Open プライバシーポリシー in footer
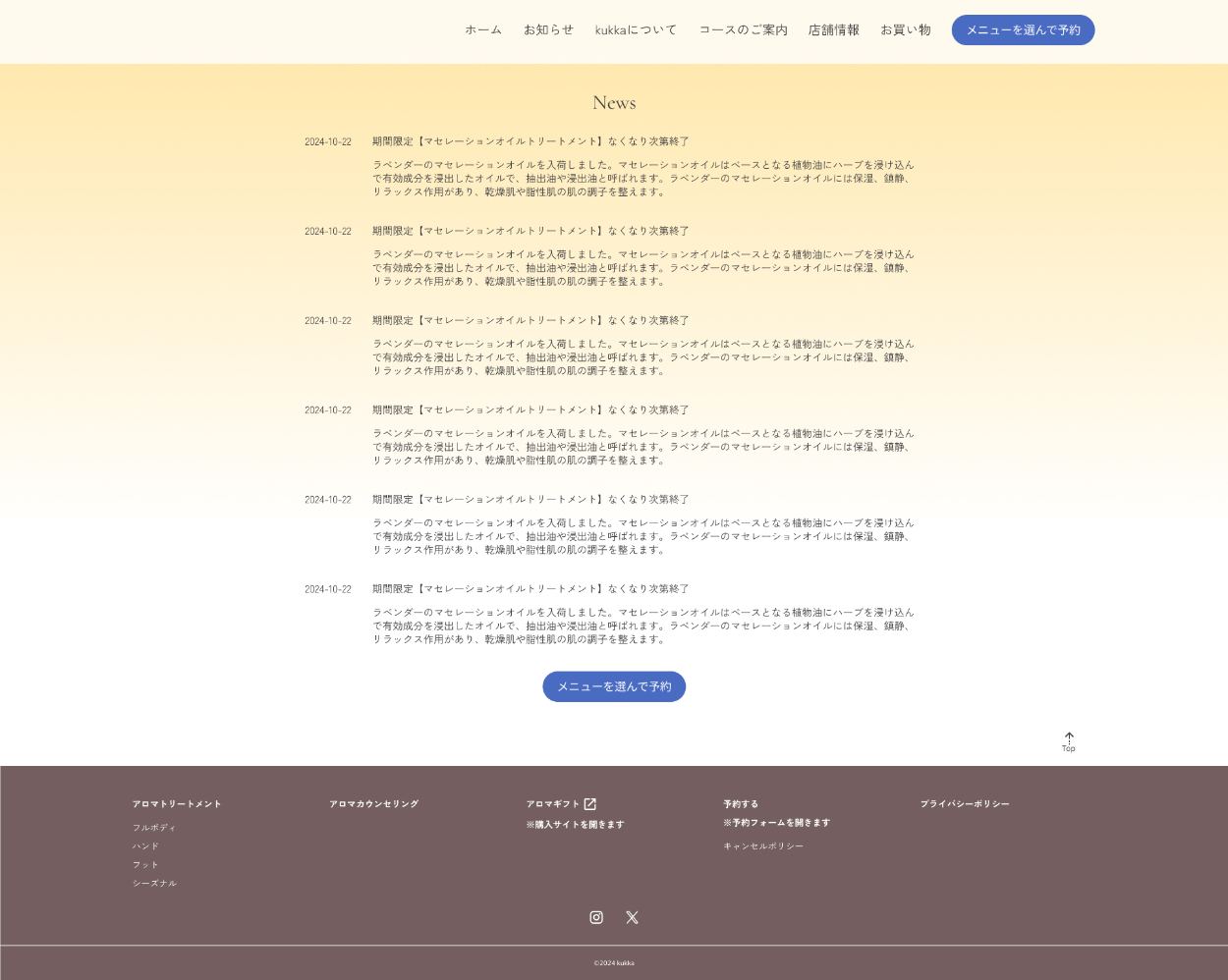Image resolution: width=1228 pixels, height=980 pixels. click(965, 804)
